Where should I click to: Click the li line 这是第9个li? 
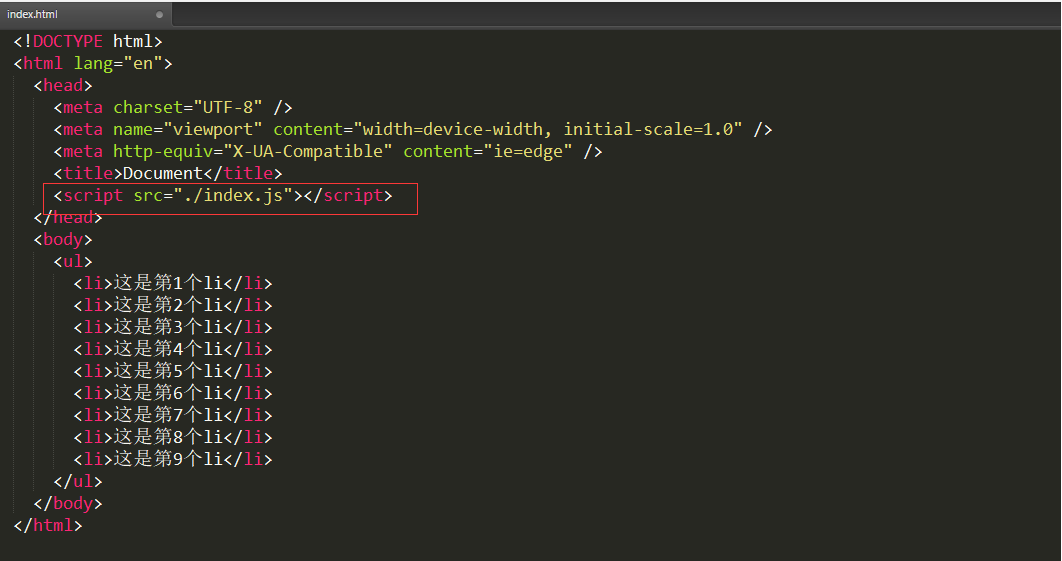tap(173, 459)
